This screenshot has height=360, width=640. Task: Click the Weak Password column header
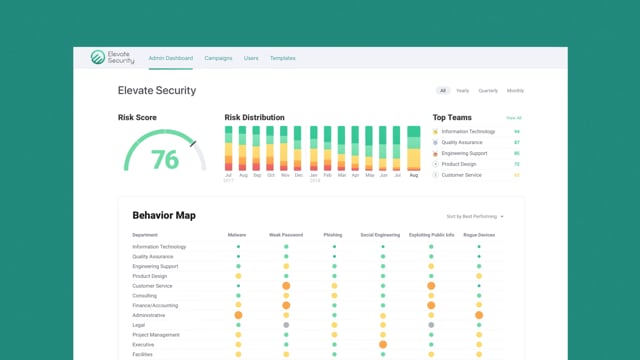tap(286, 235)
